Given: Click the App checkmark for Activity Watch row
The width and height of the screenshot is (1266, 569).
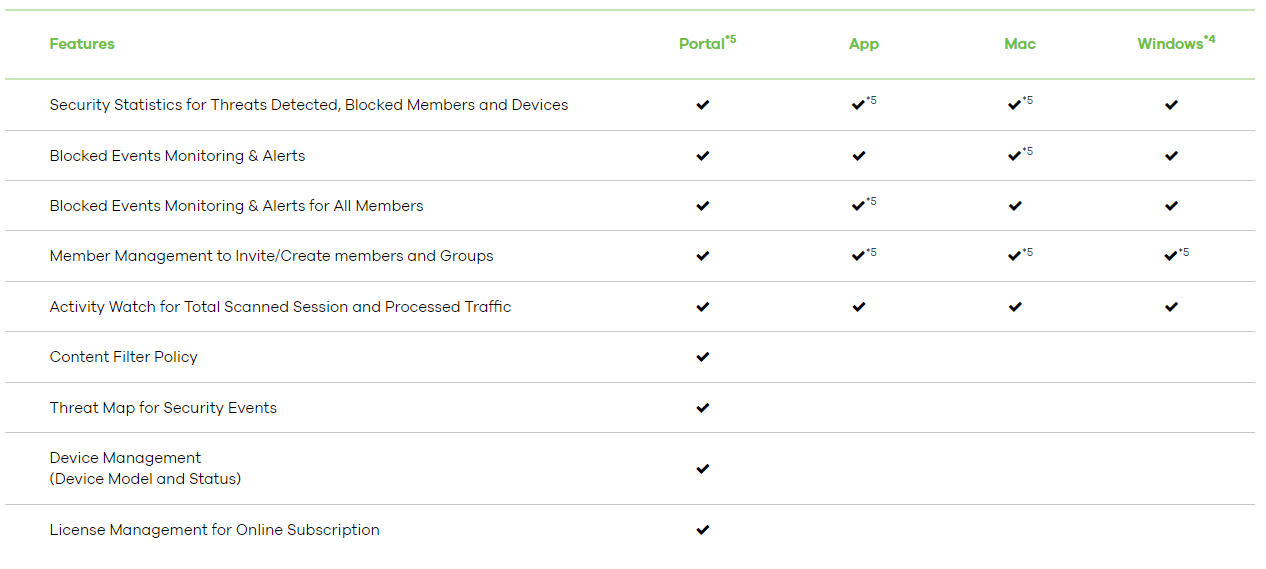Looking at the screenshot, I should coord(858,307).
